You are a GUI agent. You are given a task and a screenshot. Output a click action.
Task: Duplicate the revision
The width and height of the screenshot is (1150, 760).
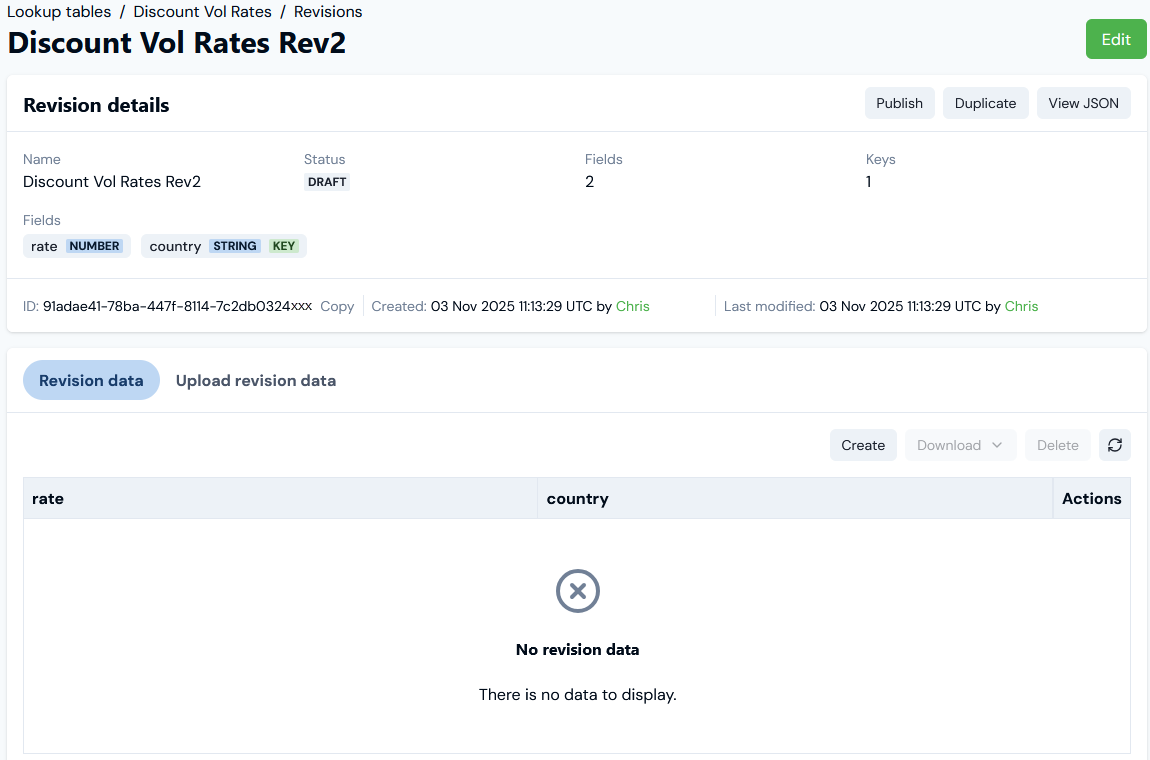(985, 103)
